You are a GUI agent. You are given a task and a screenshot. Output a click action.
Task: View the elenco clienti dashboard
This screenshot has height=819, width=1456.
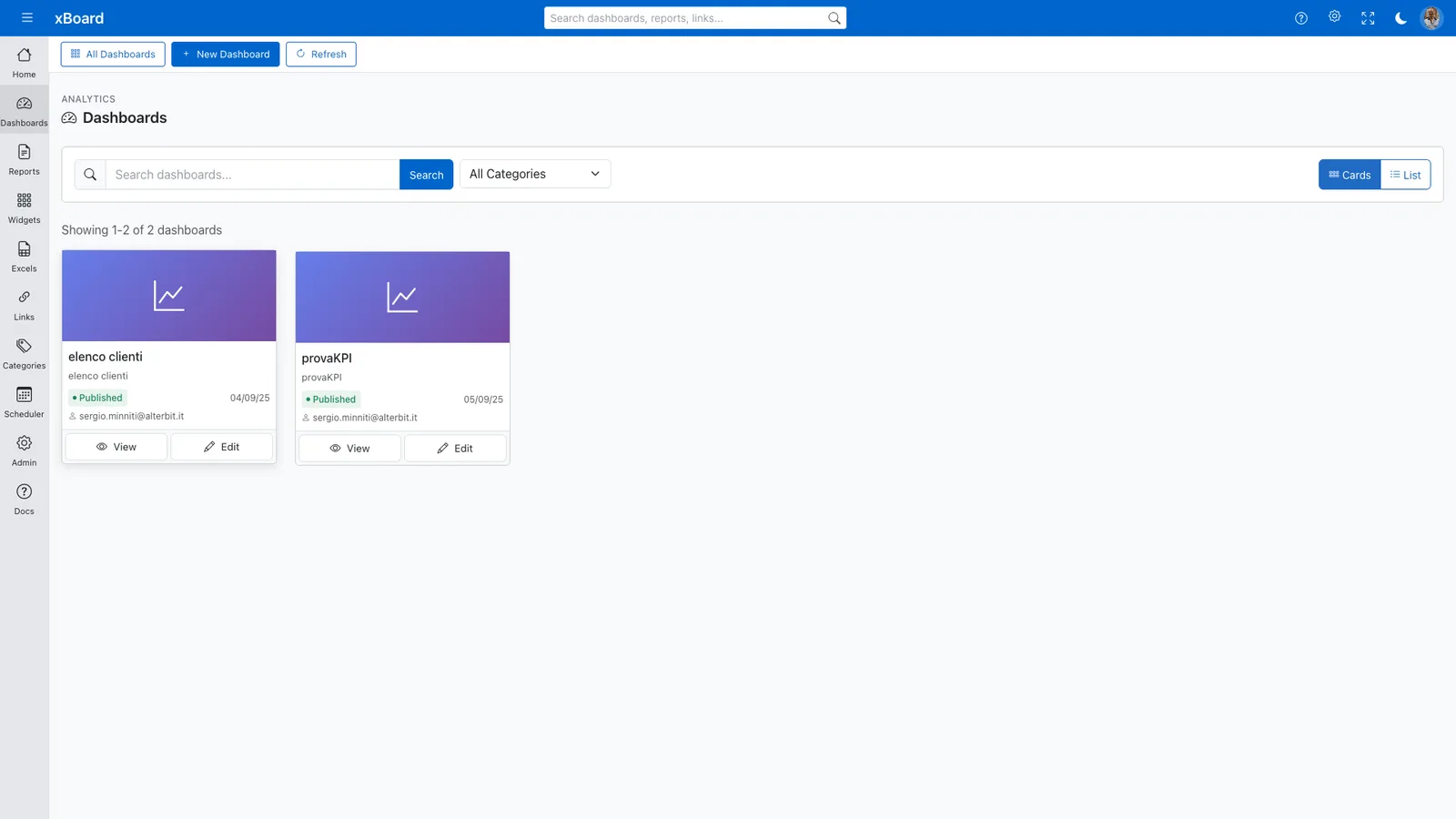[x=116, y=447]
